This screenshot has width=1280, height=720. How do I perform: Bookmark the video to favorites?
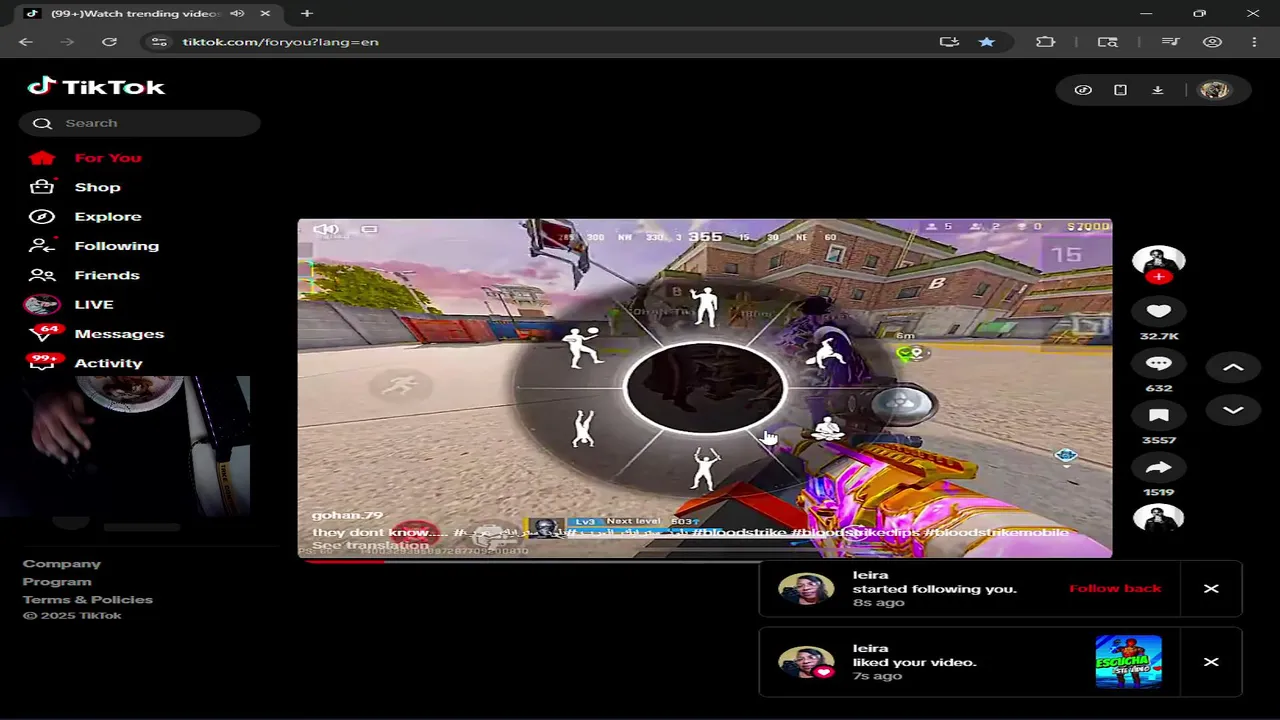click(x=1158, y=415)
